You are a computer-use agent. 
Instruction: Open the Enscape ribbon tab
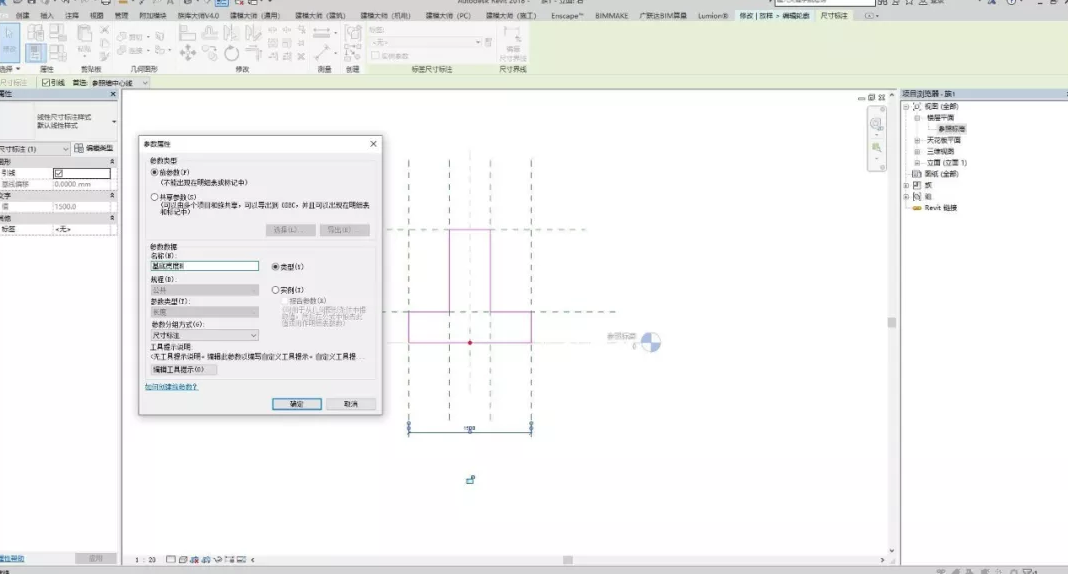pyautogui.click(x=567, y=16)
